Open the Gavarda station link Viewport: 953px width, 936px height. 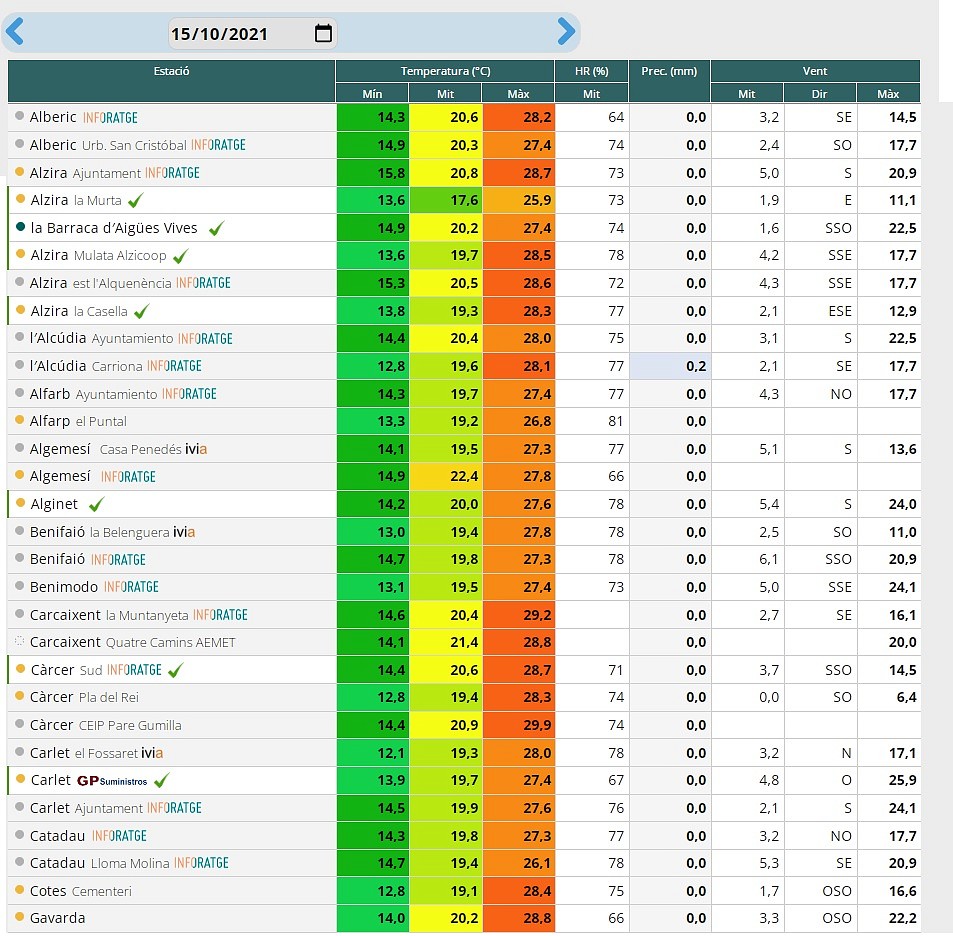58,918
